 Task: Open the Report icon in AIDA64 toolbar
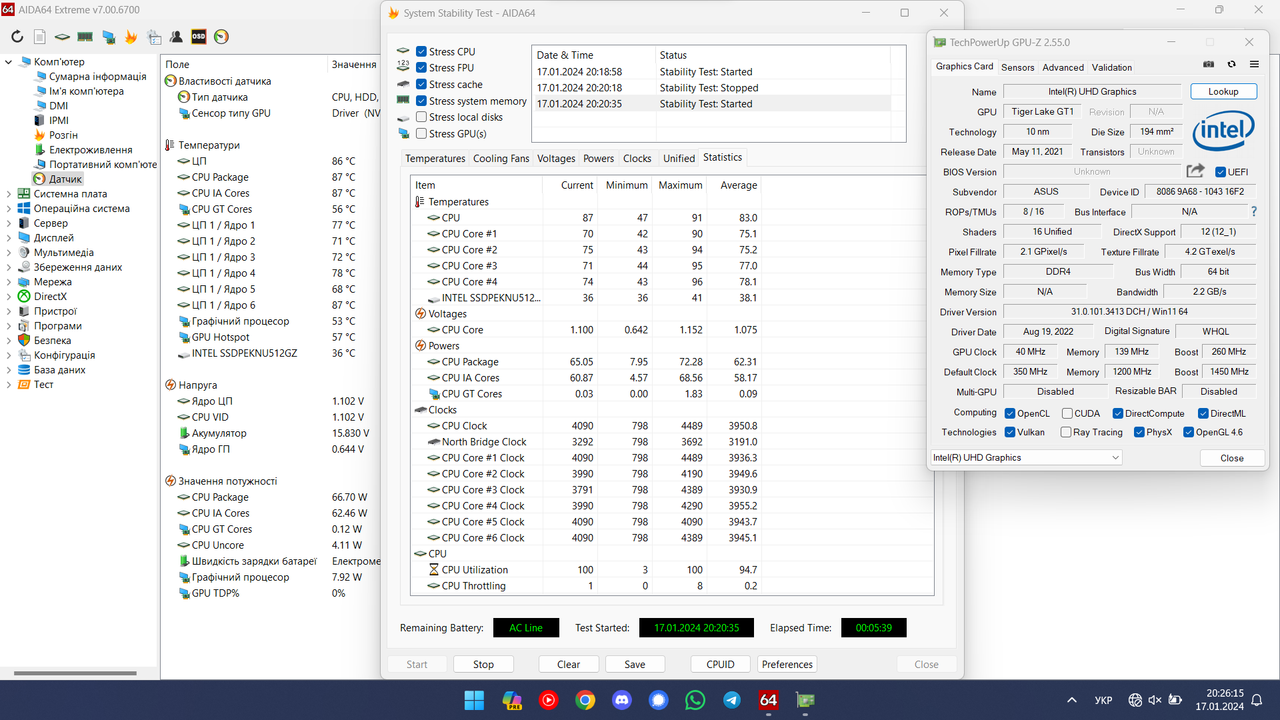point(39,37)
